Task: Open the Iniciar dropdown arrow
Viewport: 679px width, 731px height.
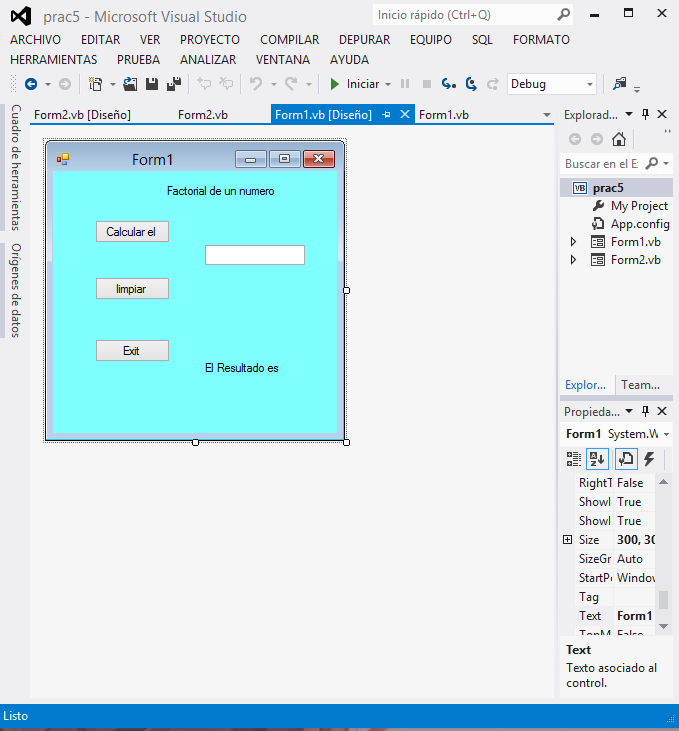Action: [x=388, y=84]
